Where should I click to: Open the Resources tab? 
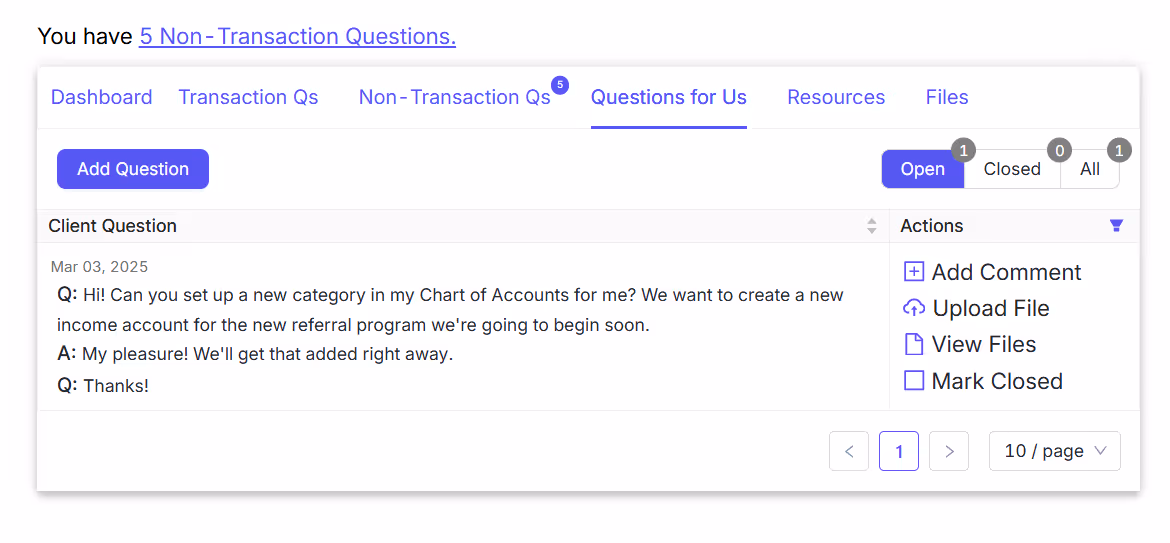tap(836, 98)
